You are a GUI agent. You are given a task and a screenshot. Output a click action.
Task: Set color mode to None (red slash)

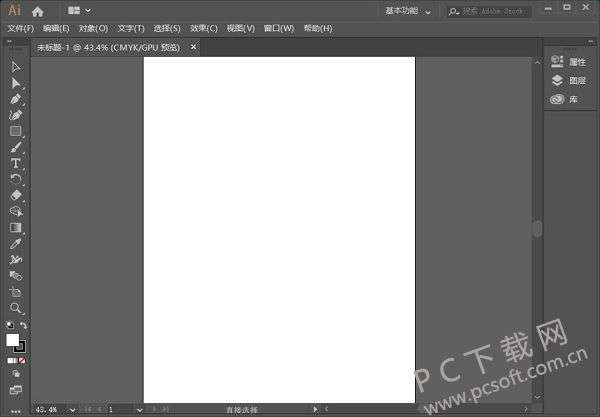(23, 360)
